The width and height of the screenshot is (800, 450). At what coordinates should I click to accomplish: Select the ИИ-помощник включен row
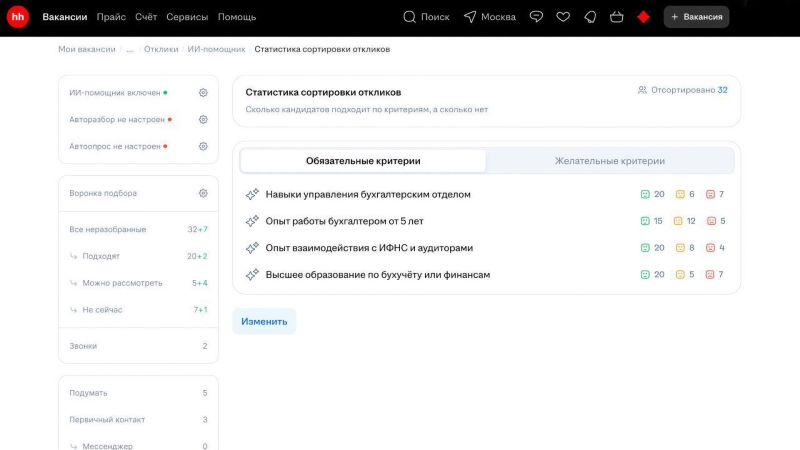(138, 92)
